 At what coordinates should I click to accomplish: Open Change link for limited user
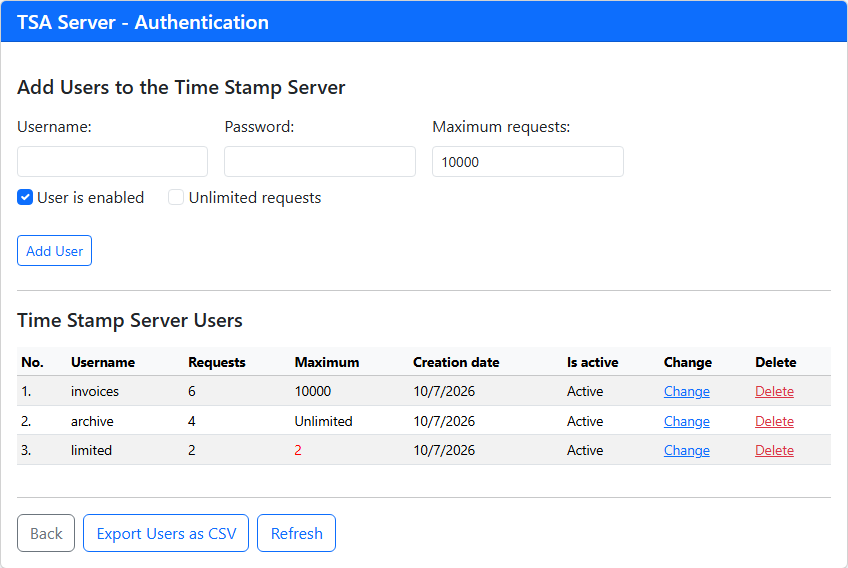[686, 450]
